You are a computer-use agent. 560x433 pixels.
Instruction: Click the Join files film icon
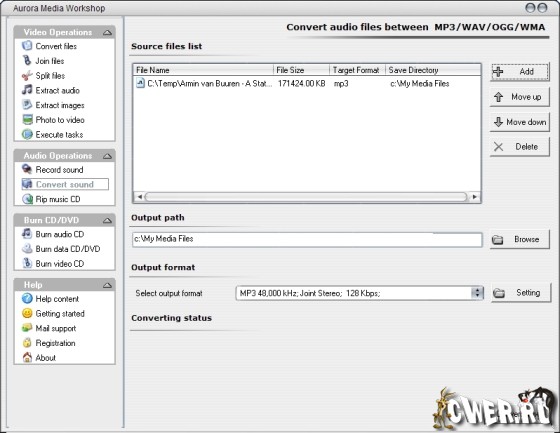[27, 60]
